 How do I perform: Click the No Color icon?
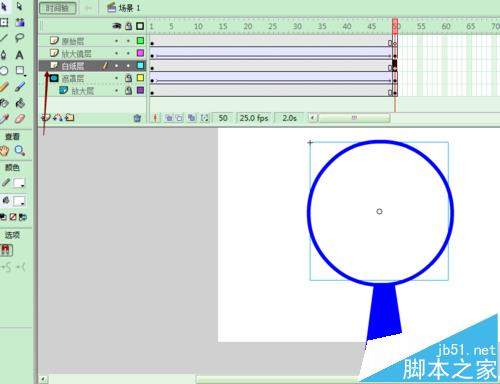pyautogui.click(x=13, y=217)
